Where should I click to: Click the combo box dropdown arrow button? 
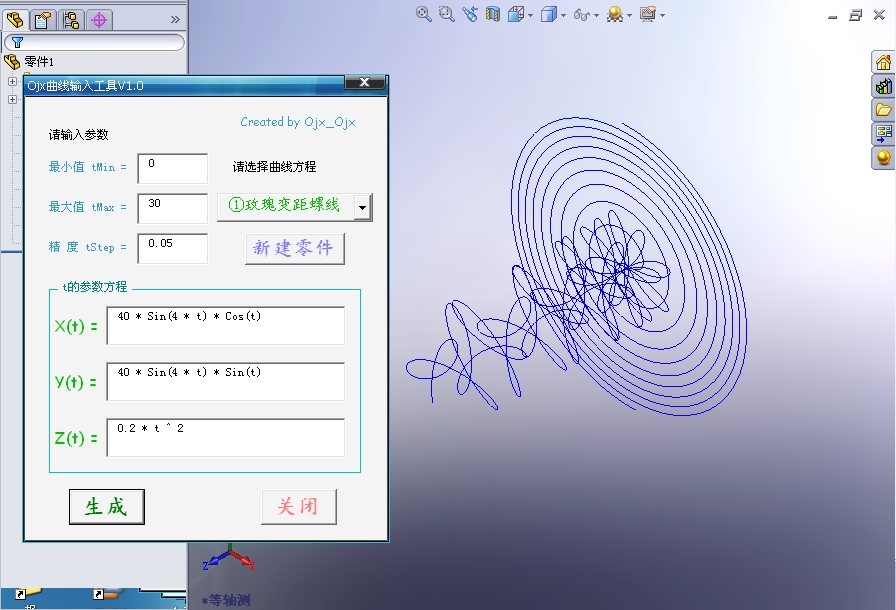[362, 207]
